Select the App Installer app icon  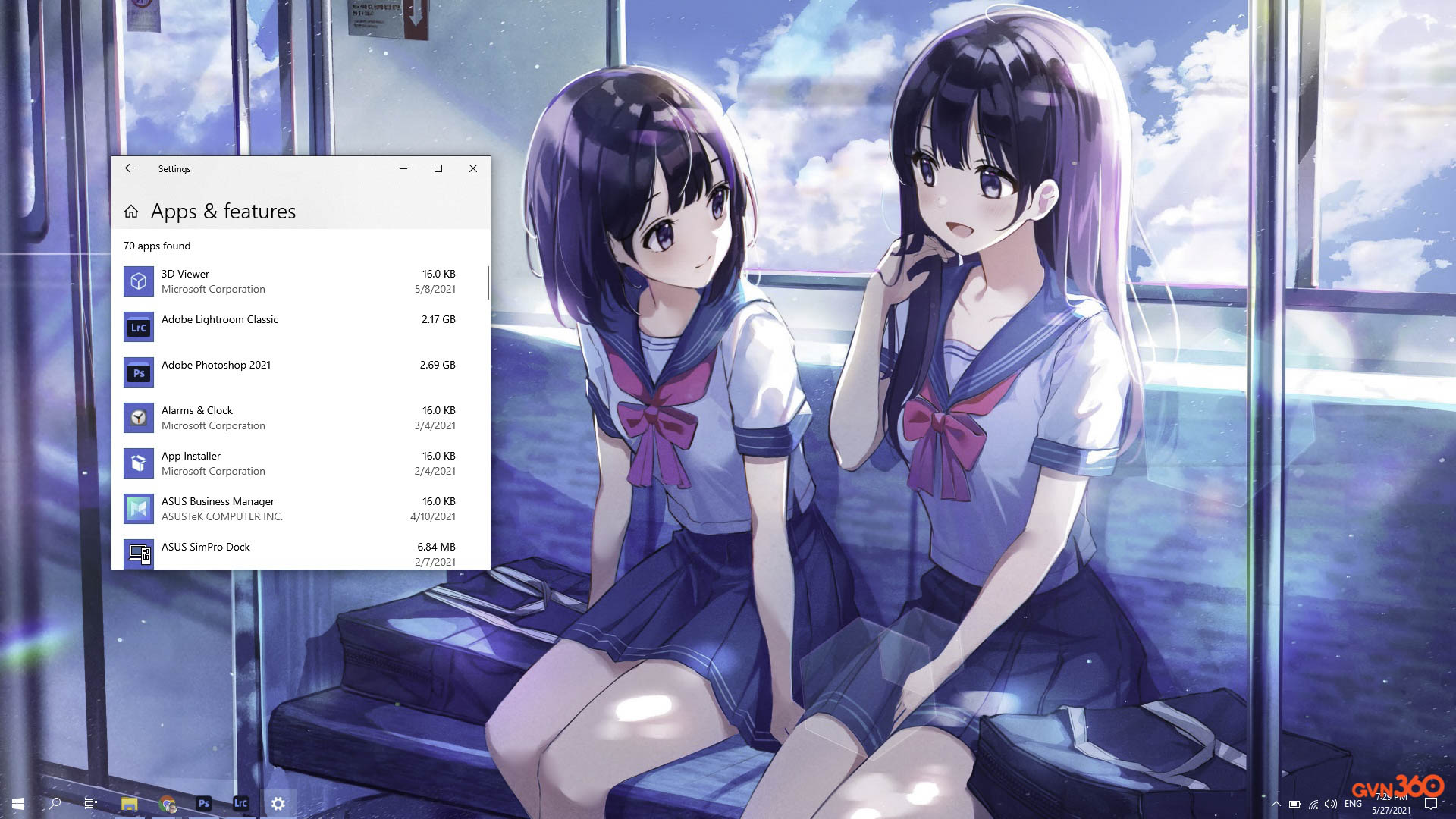coord(139,463)
